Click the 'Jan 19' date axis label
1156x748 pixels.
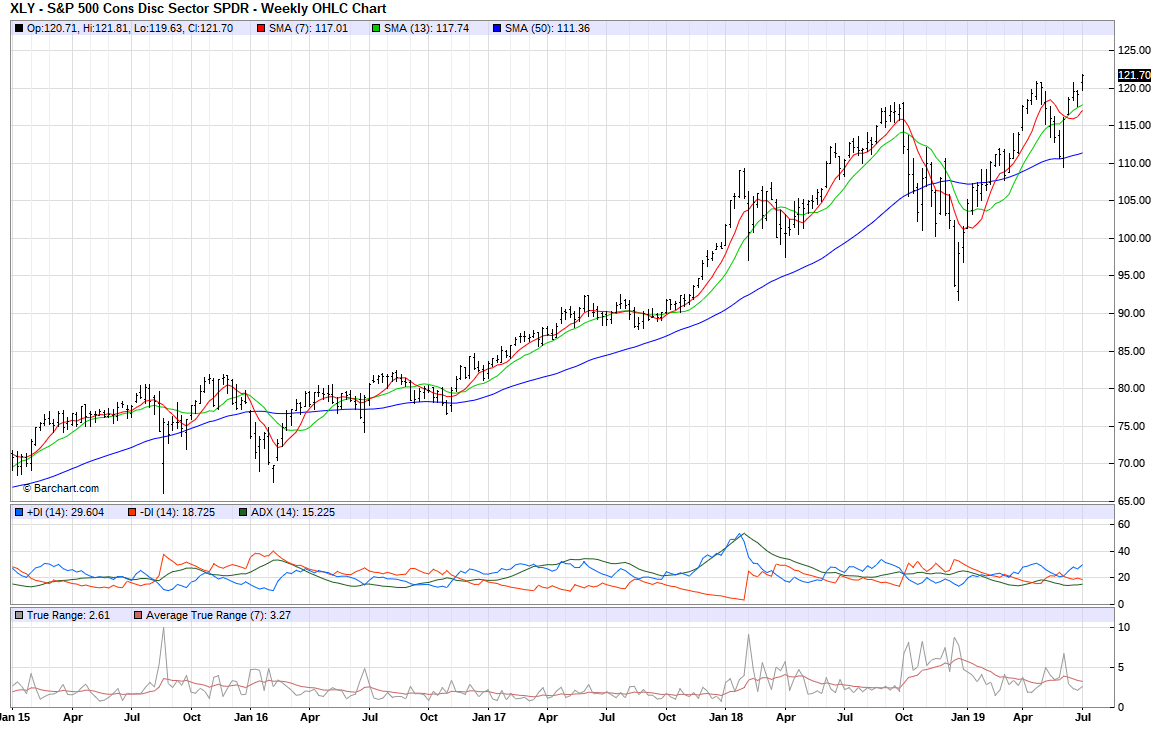[x=967, y=717]
